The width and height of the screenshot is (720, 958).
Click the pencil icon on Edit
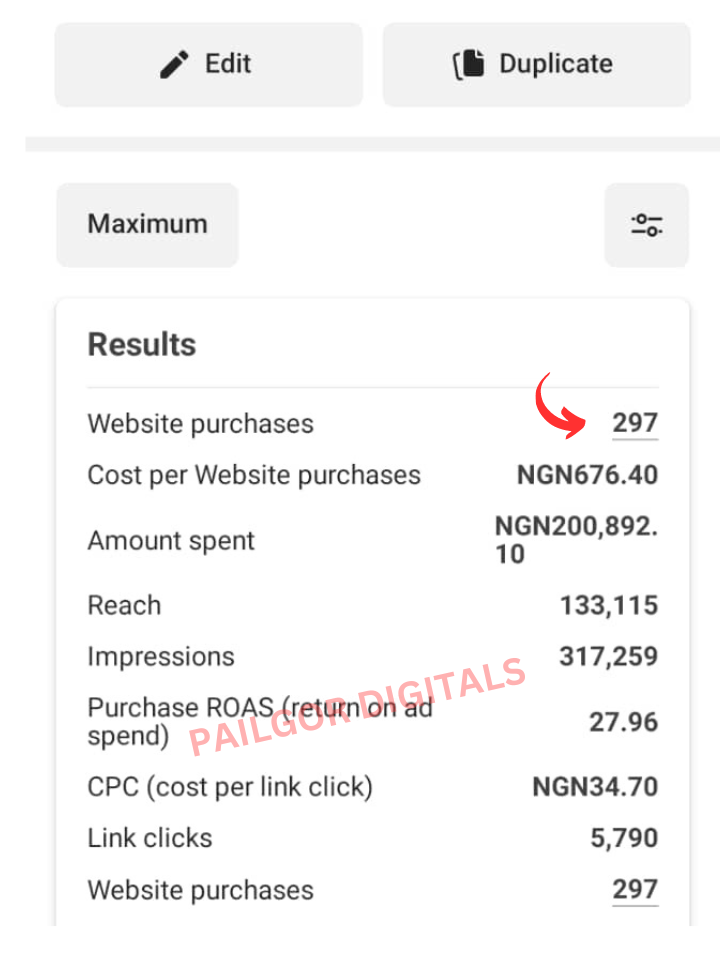point(175,65)
